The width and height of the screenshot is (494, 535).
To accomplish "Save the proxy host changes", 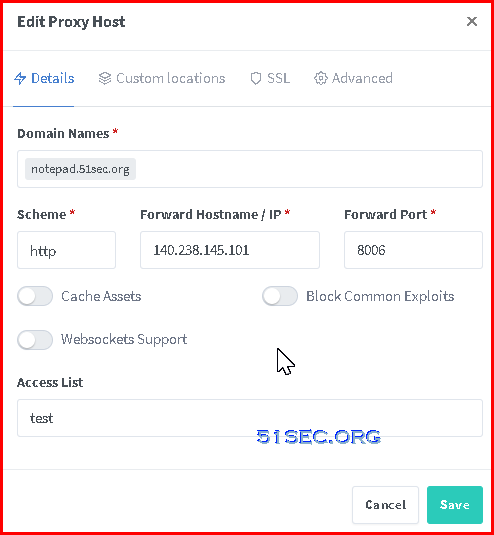I will [x=455, y=505].
